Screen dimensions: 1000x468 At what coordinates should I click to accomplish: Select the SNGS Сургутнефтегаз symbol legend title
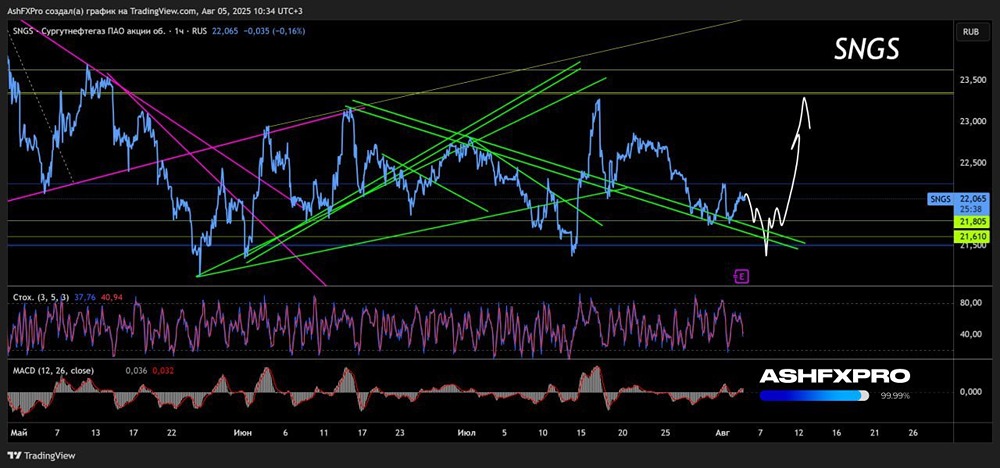[89, 29]
